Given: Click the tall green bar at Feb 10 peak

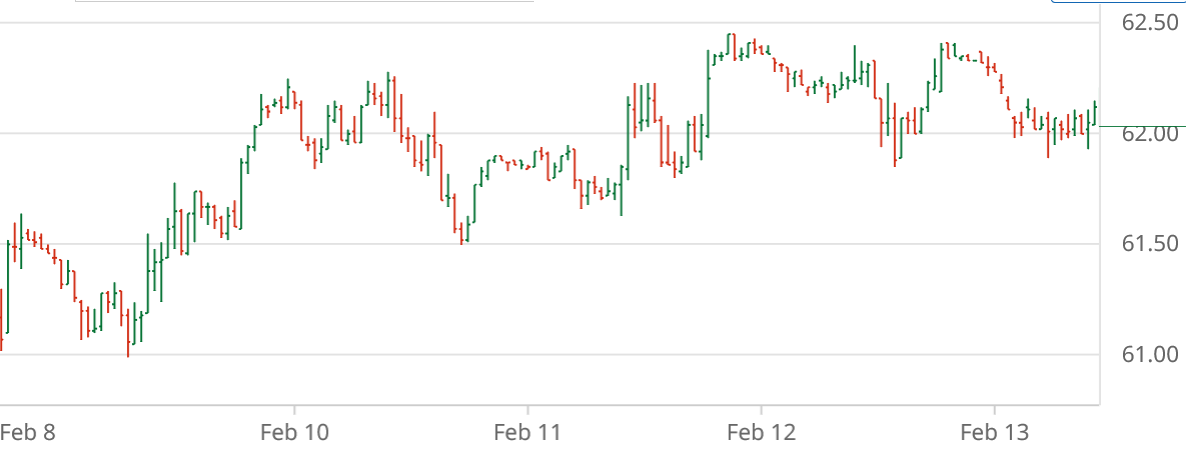Looking at the screenshot, I should click(288, 92).
